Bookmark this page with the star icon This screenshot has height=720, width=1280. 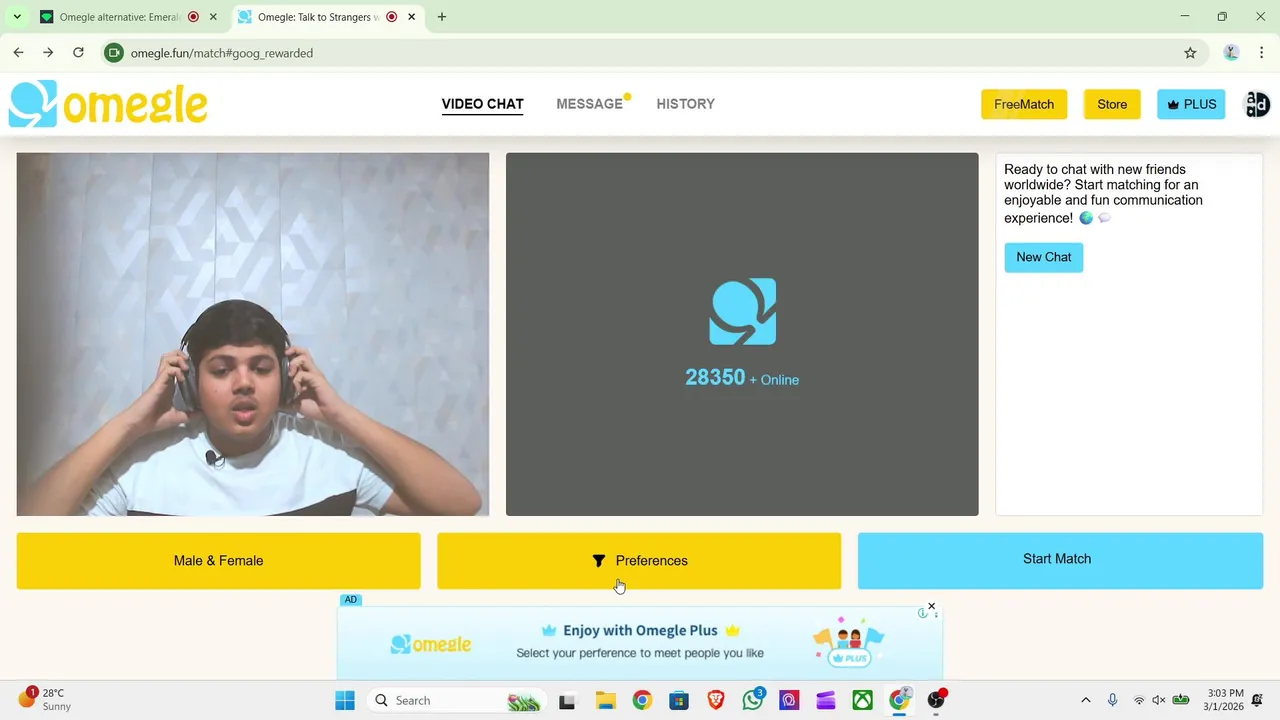[x=1190, y=53]
